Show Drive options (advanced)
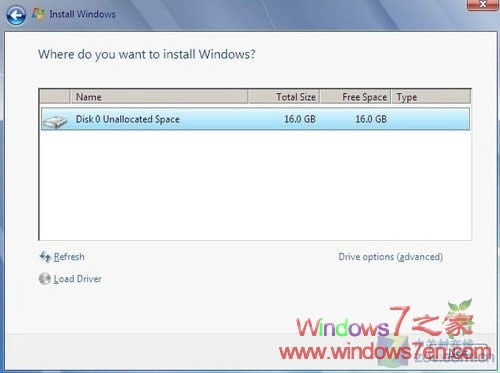The width and height of the screenshot is (500, 373). (x=391, y=257)
